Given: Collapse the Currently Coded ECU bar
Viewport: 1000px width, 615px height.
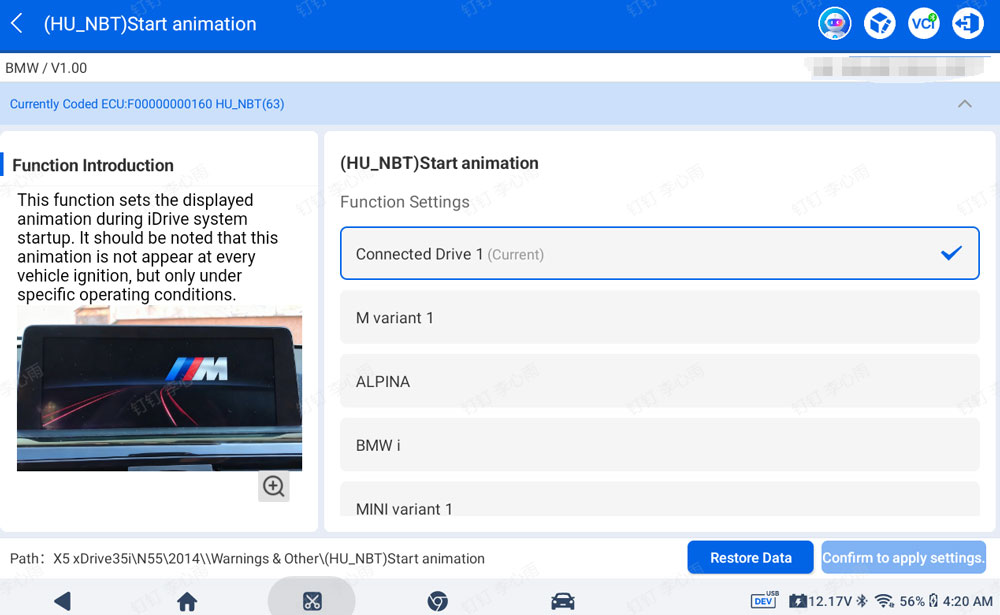Looking at the screenshot, I should pos(964,104).
